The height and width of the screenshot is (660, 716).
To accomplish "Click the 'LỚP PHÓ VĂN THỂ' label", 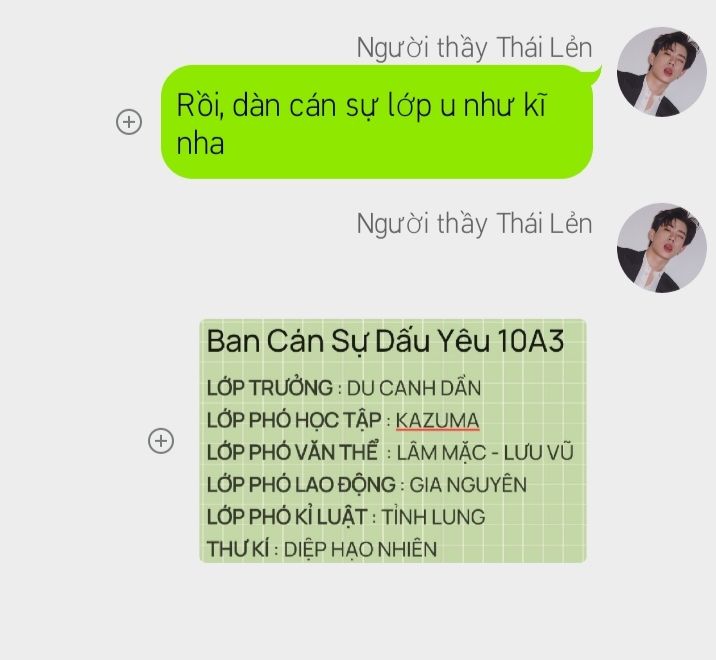I will click(x=293, y=453).
